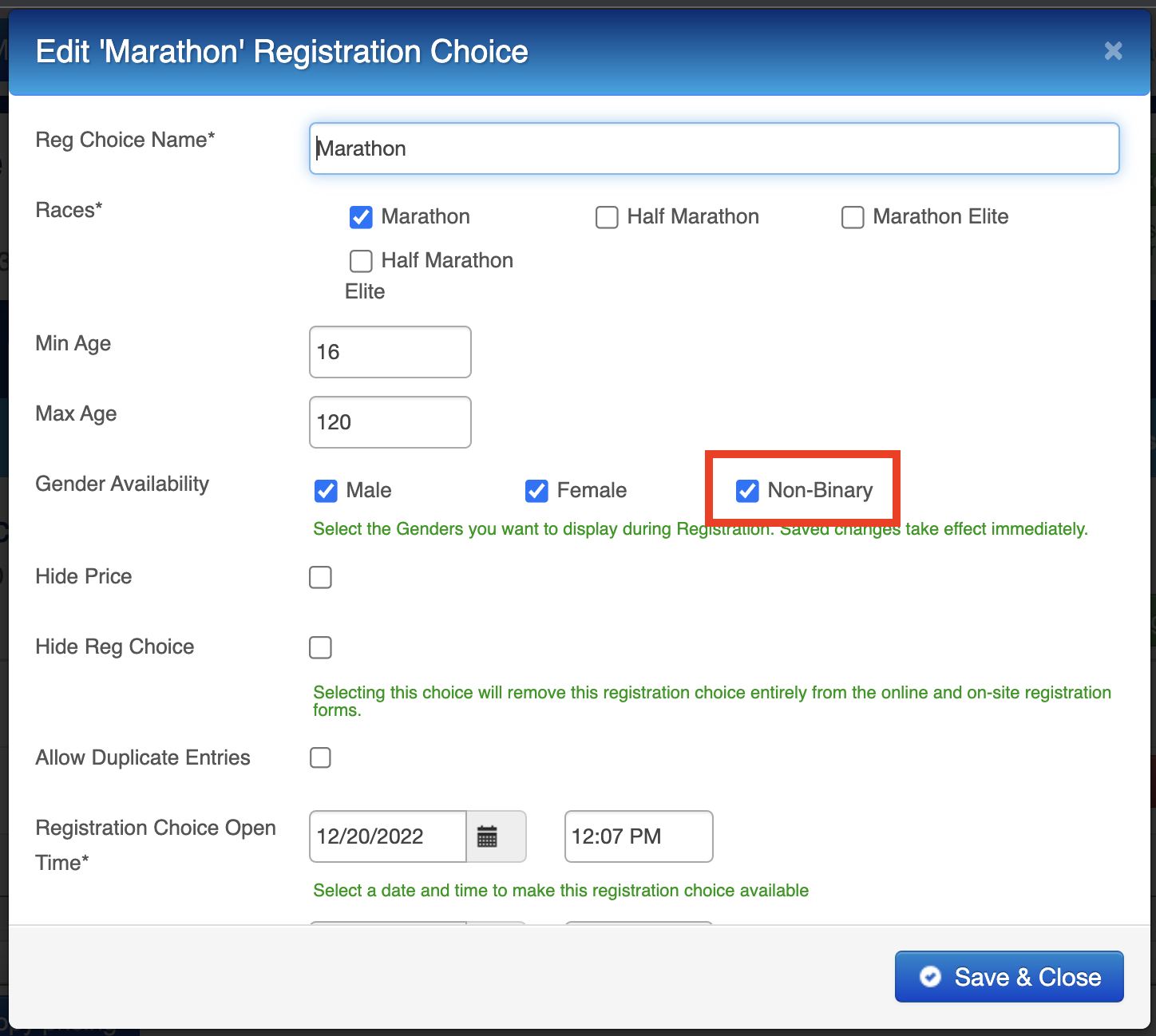Enable the Marathon Elite race checkbox
The height and width of the screenshot is (1036, 1156).
click(853, 217)
